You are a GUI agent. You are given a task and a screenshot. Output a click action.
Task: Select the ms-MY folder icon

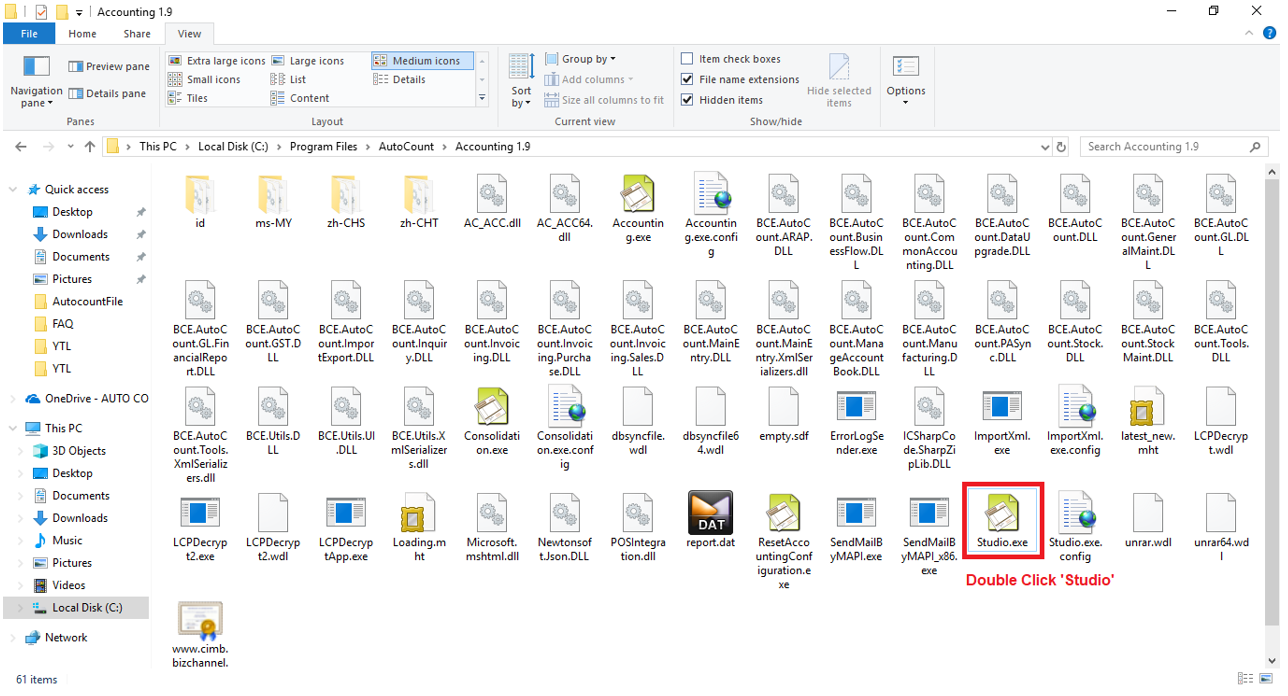pyautogui.click(x=273, y=192)
